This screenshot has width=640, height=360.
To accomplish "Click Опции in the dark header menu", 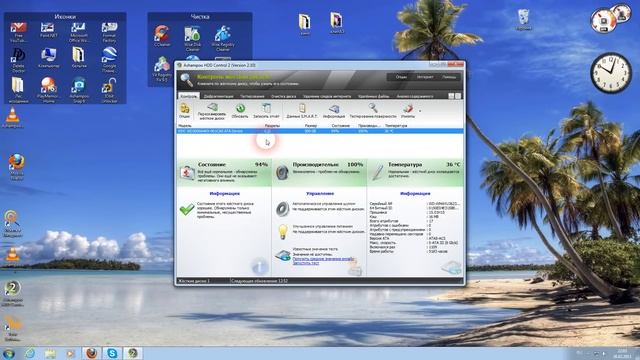I will click(x=401, y=77).
